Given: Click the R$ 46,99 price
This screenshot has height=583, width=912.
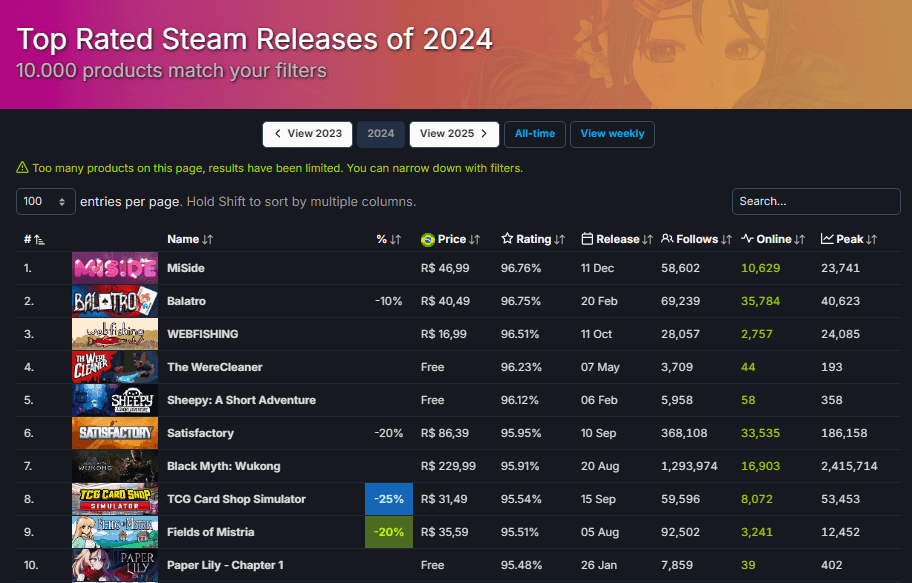Looking at the screenshot, I should tap(445, 268).
